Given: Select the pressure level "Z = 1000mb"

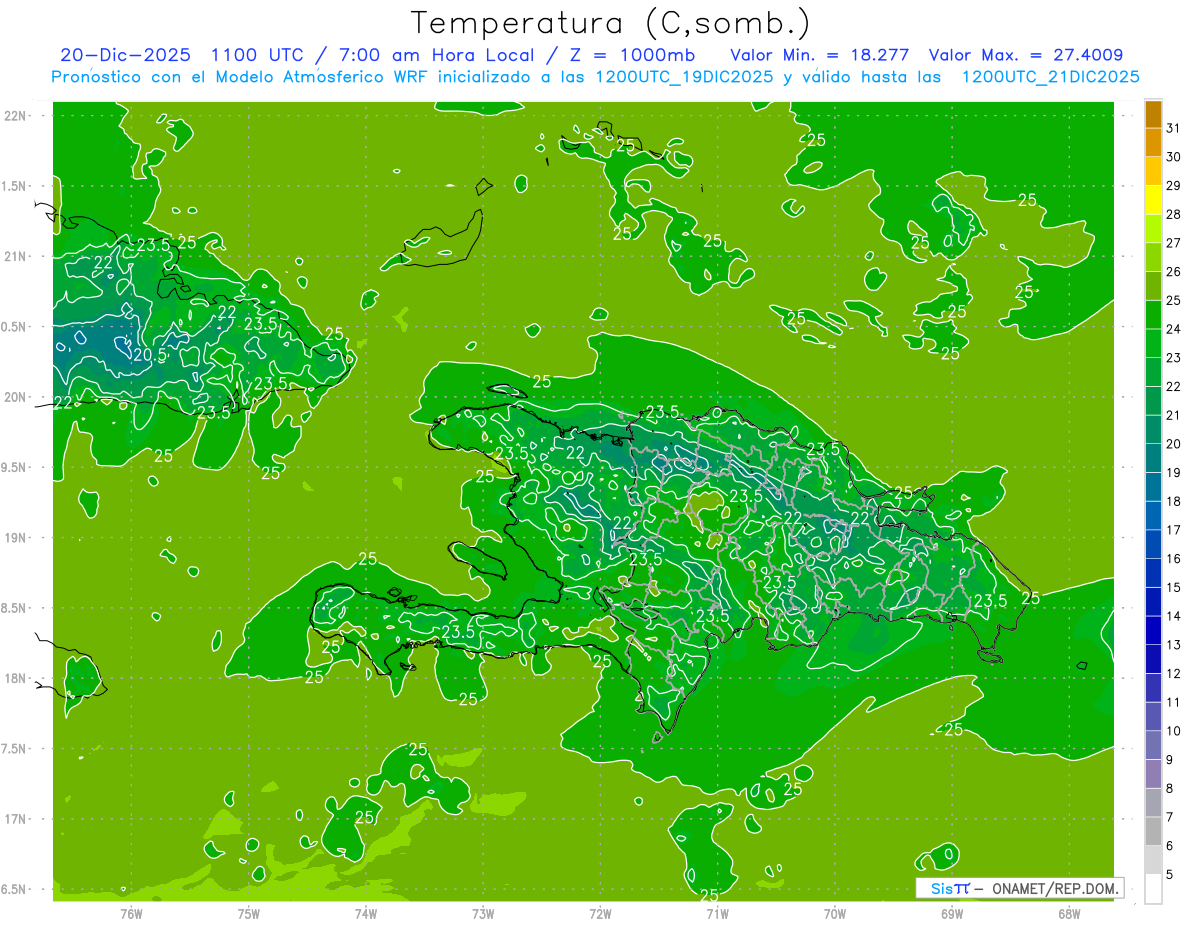Looking at the screenshot, I should (x=630, y=55).
